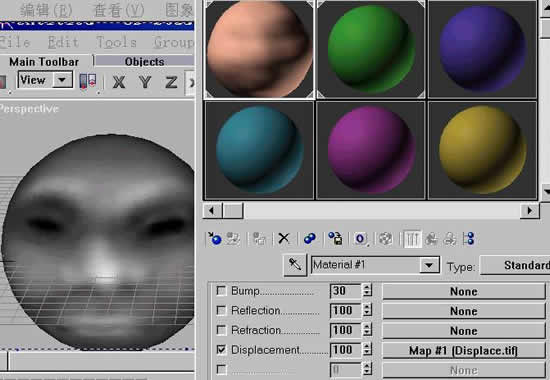The height and width of the screenshot is (380, 550).
Task: Open the Material Effects Channel flyout
Action: click(x=360, y=239)
